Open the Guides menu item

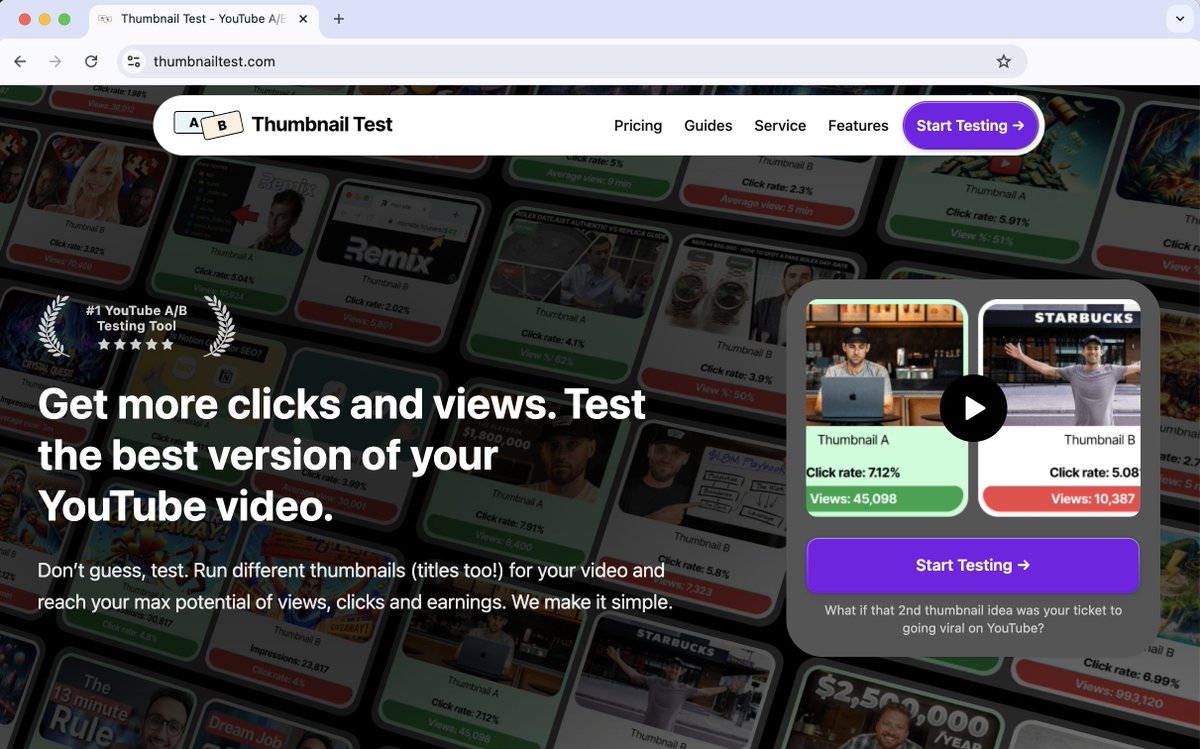coord(708,125)
